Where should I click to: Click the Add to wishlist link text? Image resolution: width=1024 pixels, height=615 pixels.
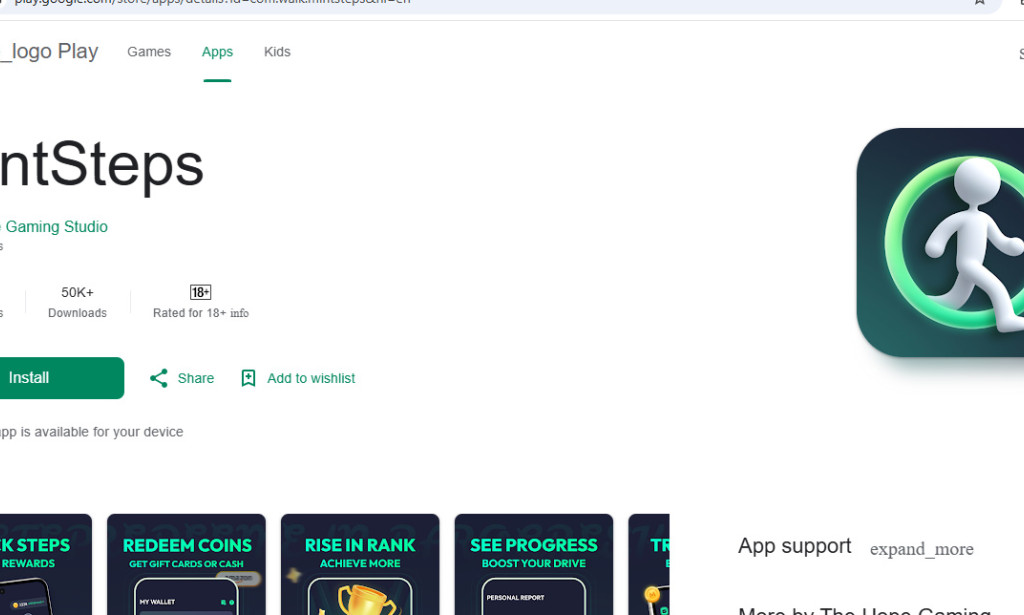tap(310, 378)
